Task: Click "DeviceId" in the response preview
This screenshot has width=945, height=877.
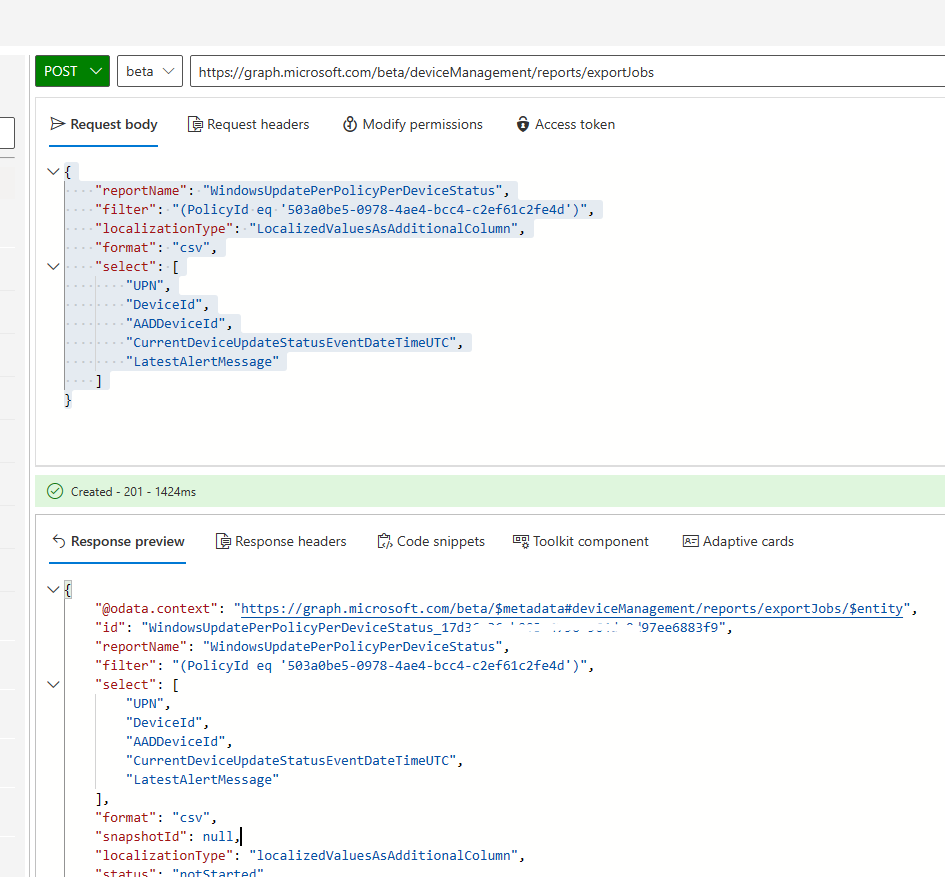Action: pyautogui.click(x=164, y=723)
